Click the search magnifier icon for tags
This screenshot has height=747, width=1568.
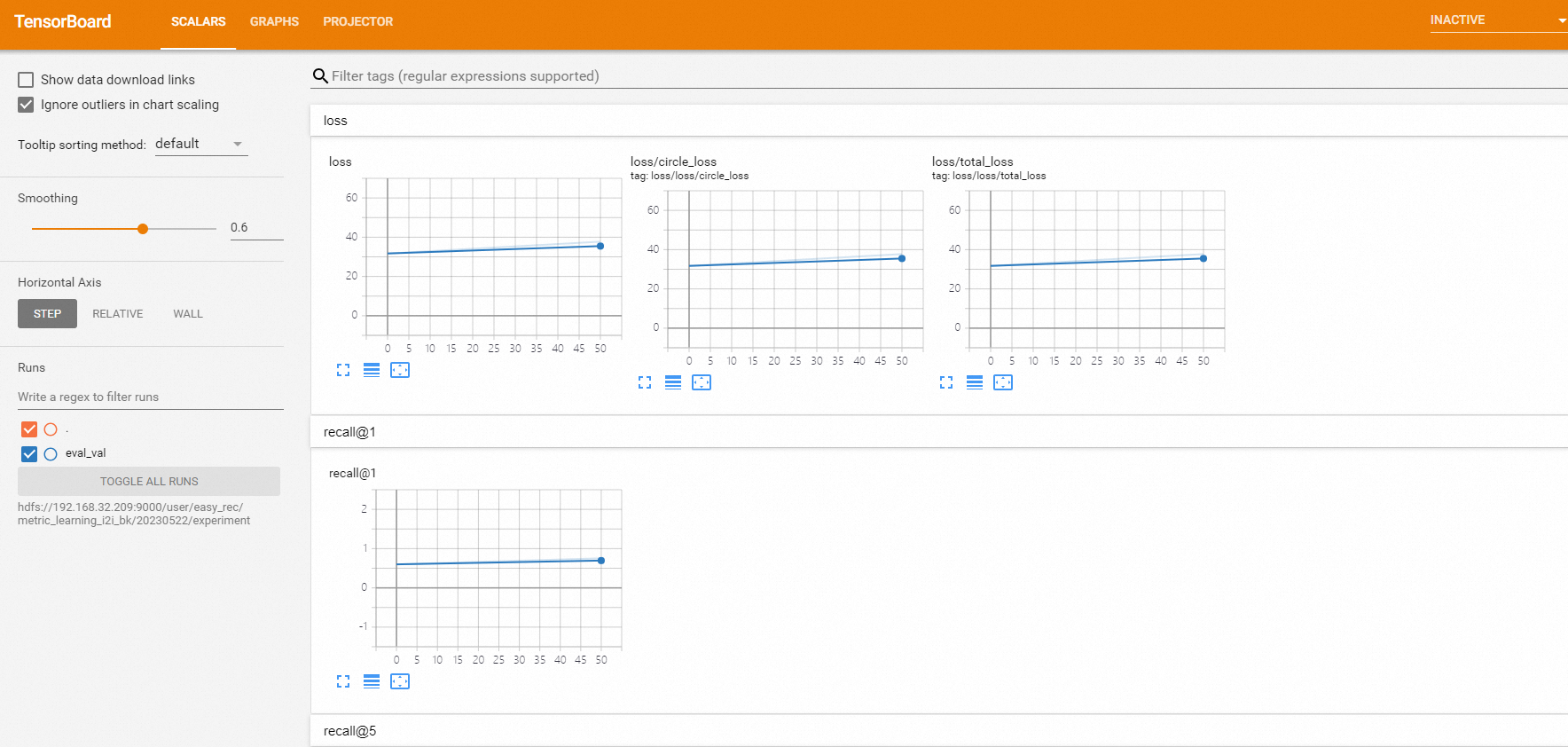pyautogui.click(x=320, y=76)
